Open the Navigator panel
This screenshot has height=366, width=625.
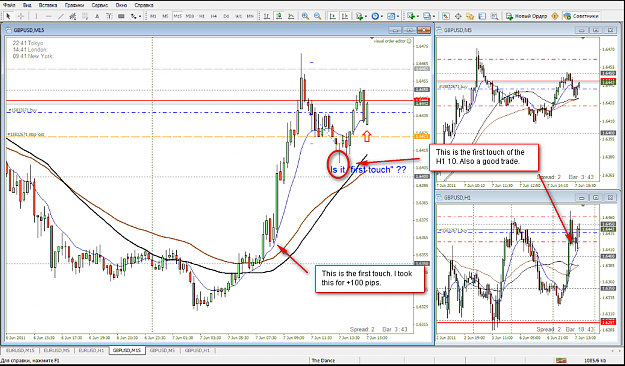click(470, 16)
